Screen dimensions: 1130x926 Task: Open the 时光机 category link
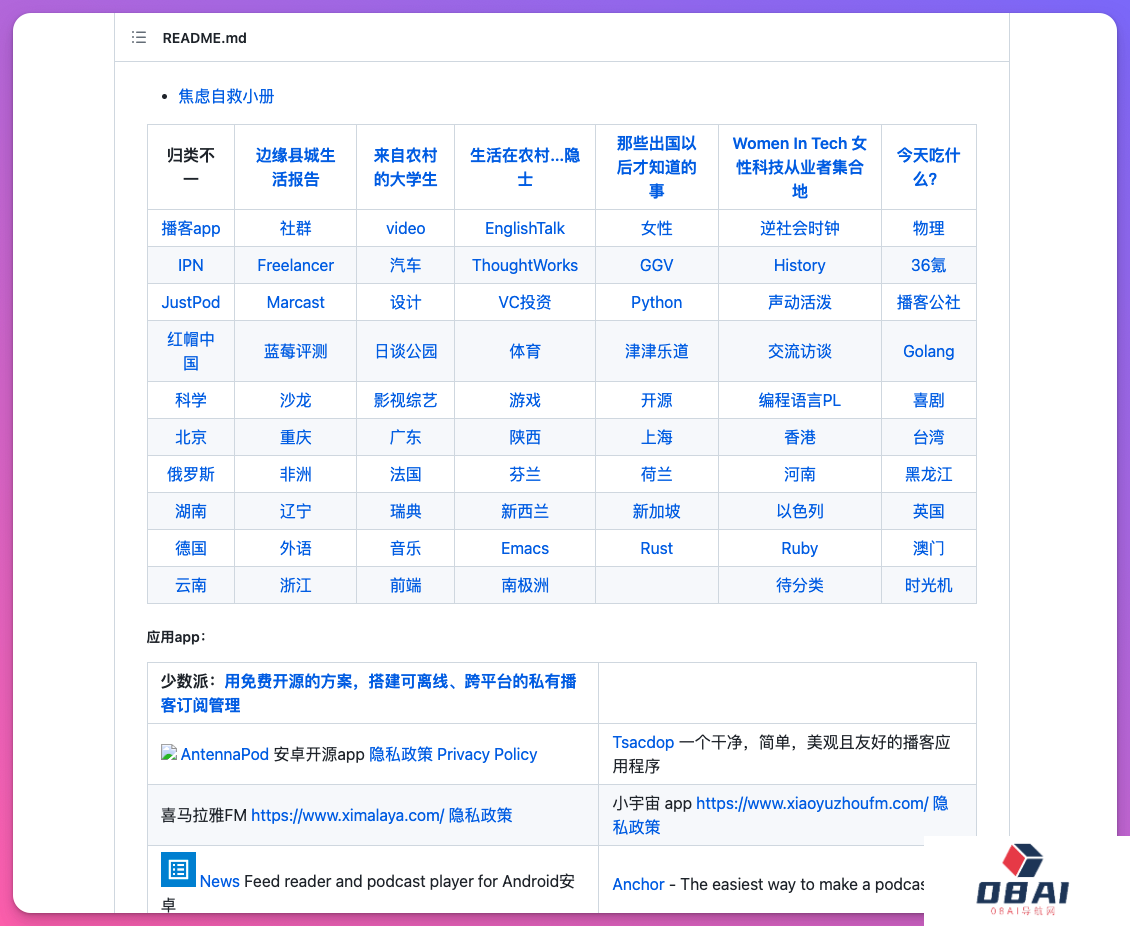click(x=928, y=585)
